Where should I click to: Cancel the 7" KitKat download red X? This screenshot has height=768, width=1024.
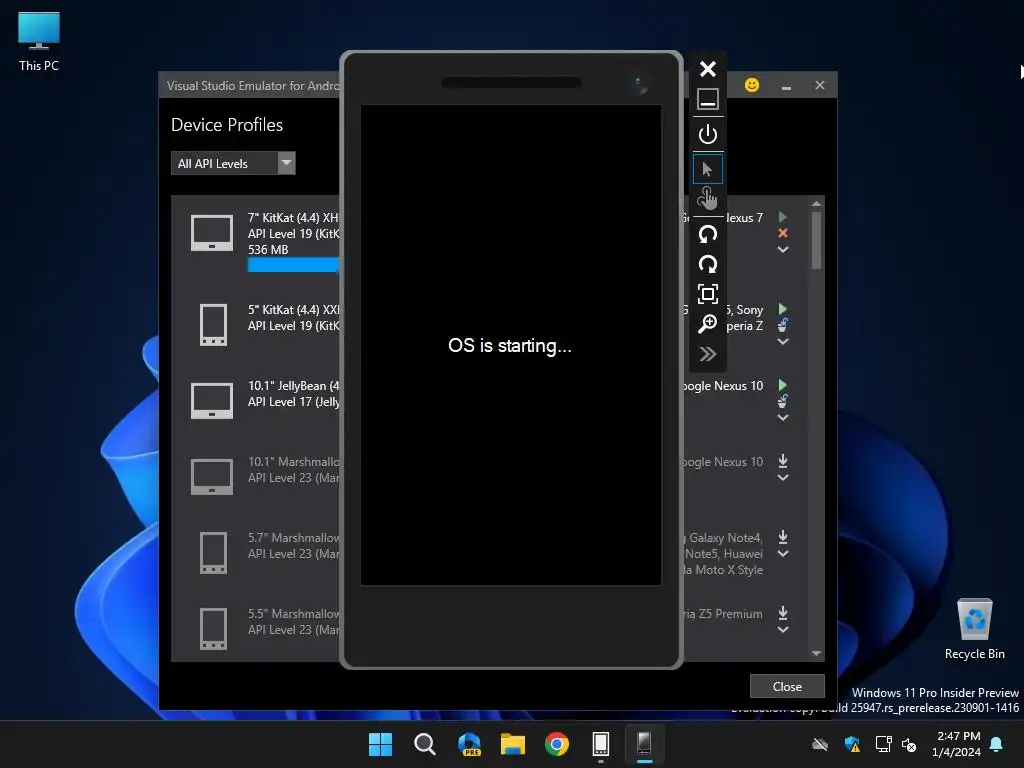pyautogui.click(x=782, y=233)
